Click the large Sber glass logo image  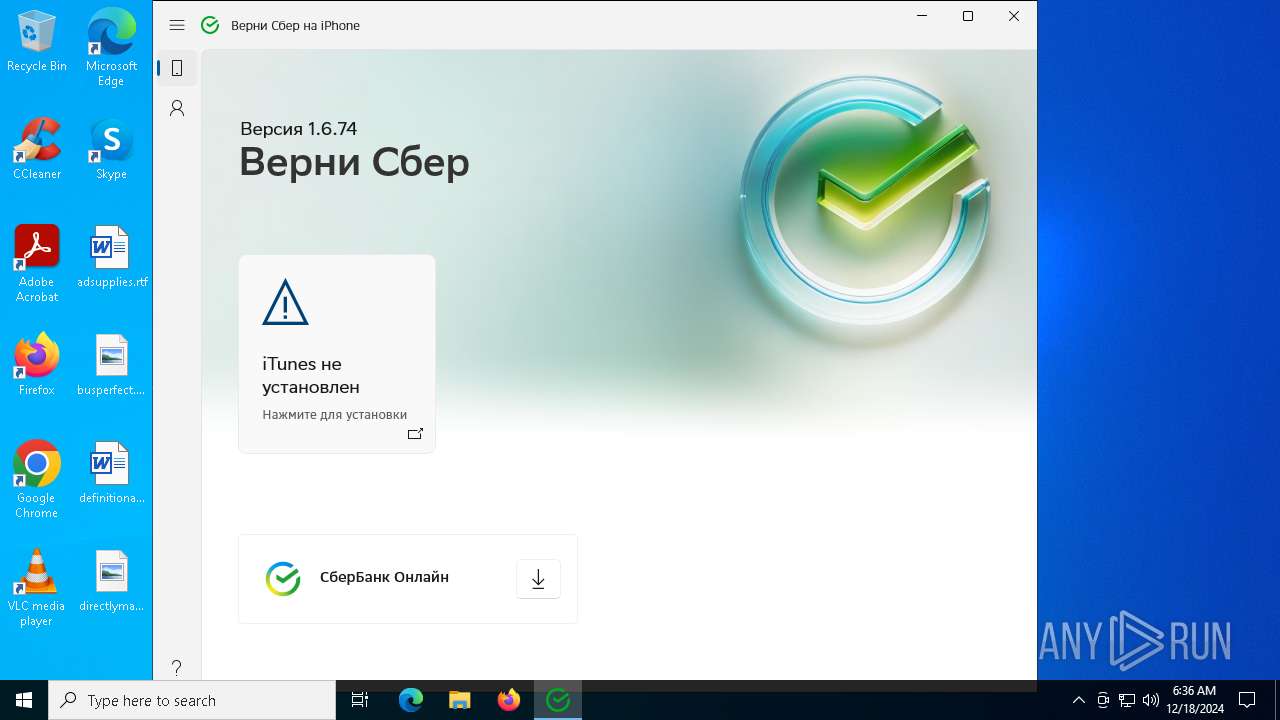pos(865,200)
